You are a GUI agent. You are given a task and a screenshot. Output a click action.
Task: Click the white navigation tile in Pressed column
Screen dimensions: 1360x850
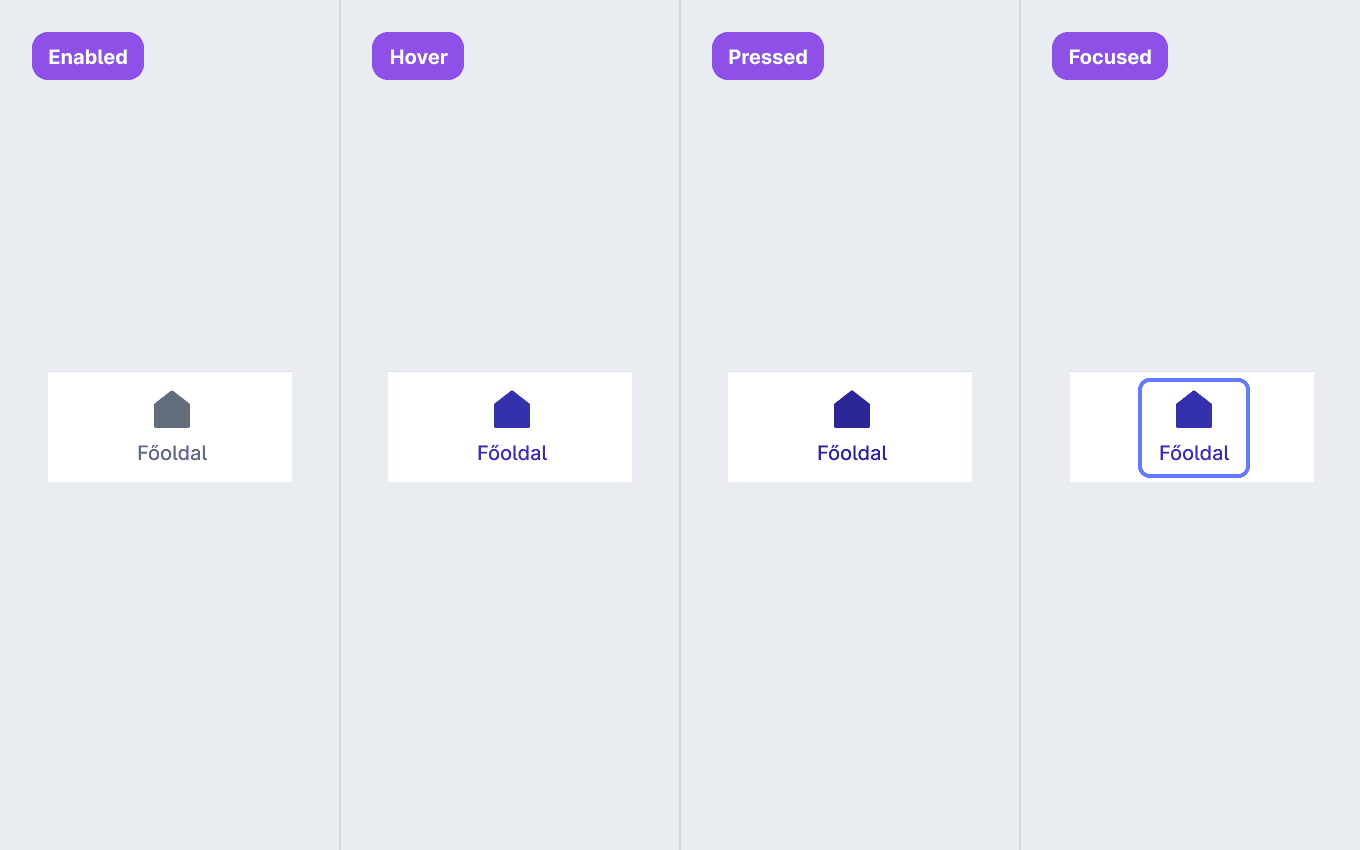pyautogui.click(x=850, y=427)
